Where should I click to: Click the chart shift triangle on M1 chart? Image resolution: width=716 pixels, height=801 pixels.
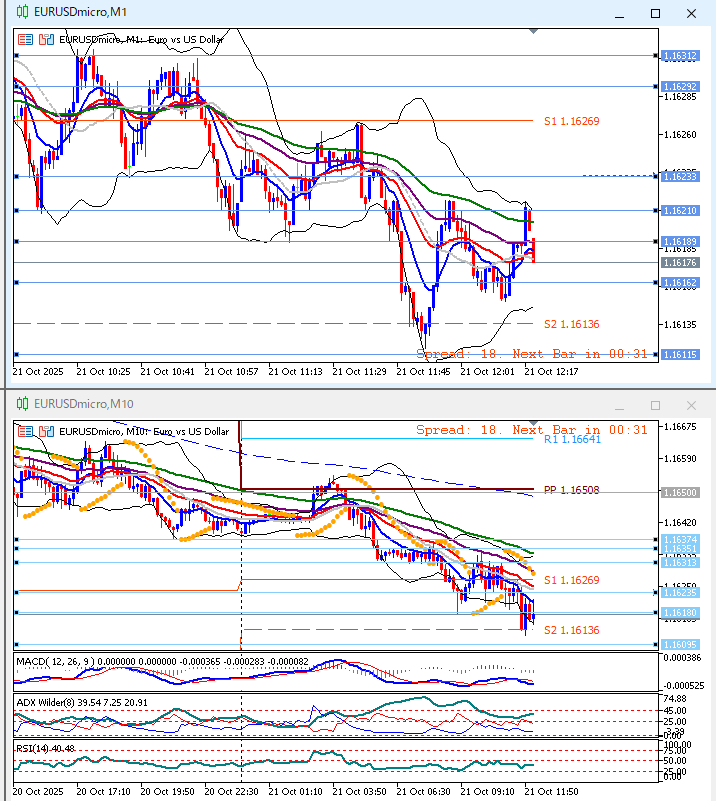(533, 33)
